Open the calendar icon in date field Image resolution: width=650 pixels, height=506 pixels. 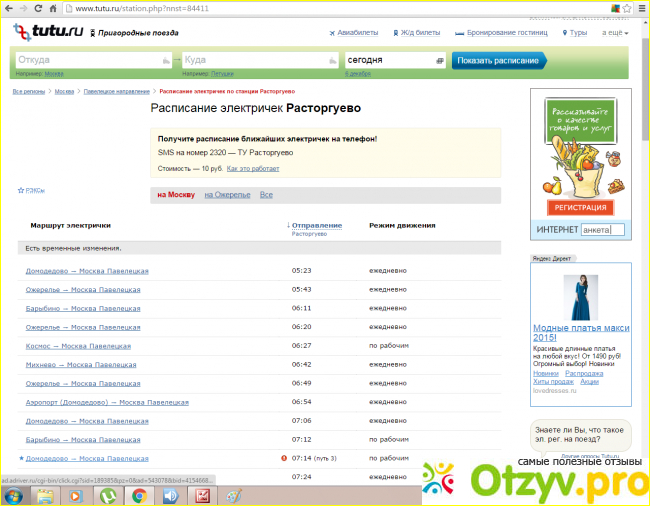pos(440,60)
